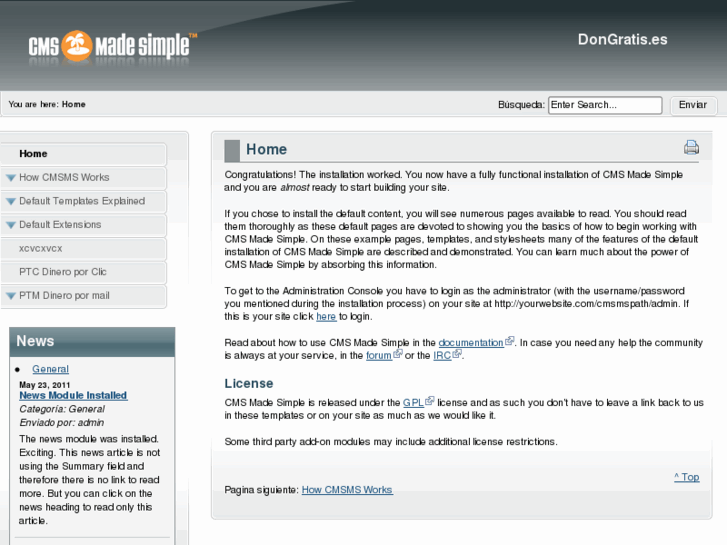727x545 pixels.
Task: Click the Home page heading
Action: (x=267, y=149)
